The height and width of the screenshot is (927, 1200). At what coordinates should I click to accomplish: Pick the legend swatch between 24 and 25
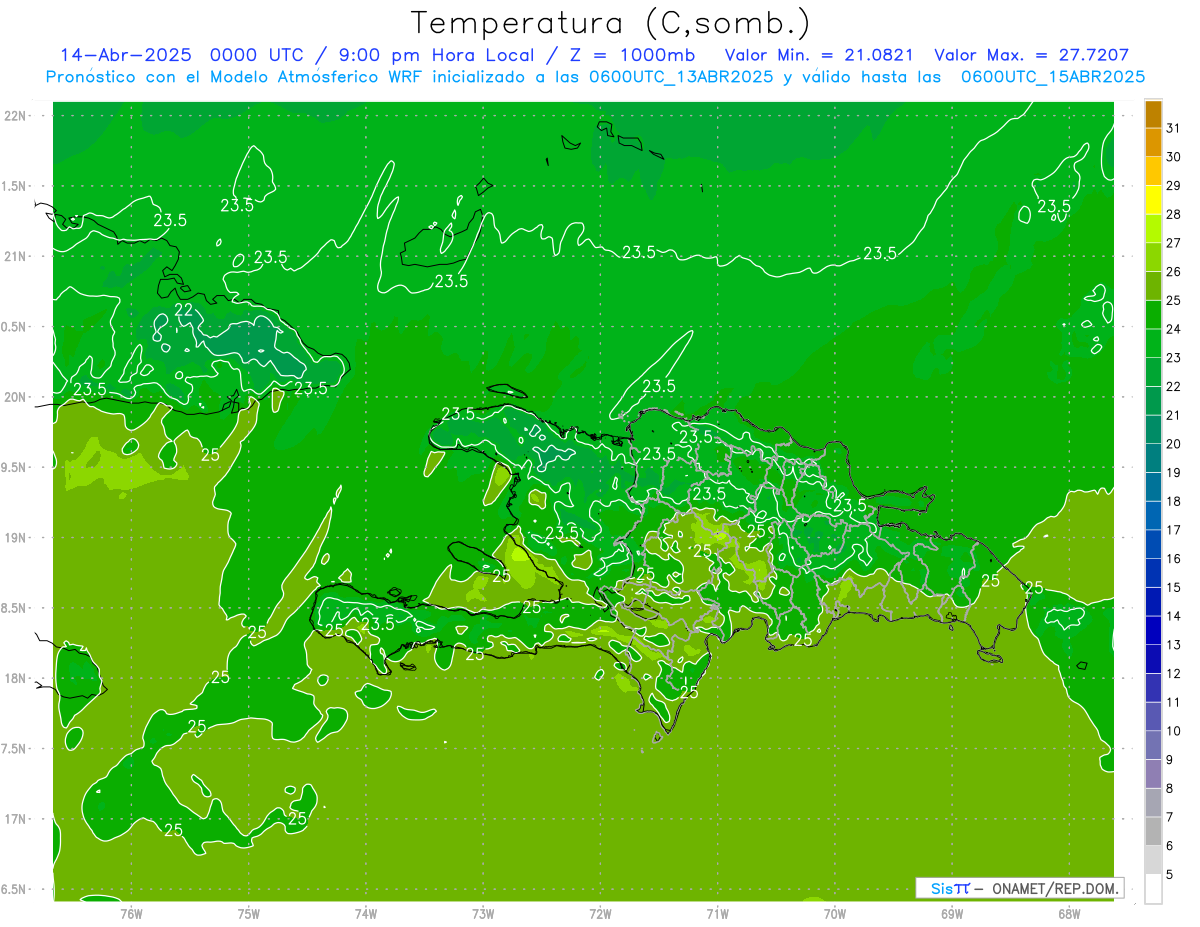[1153, 315]
